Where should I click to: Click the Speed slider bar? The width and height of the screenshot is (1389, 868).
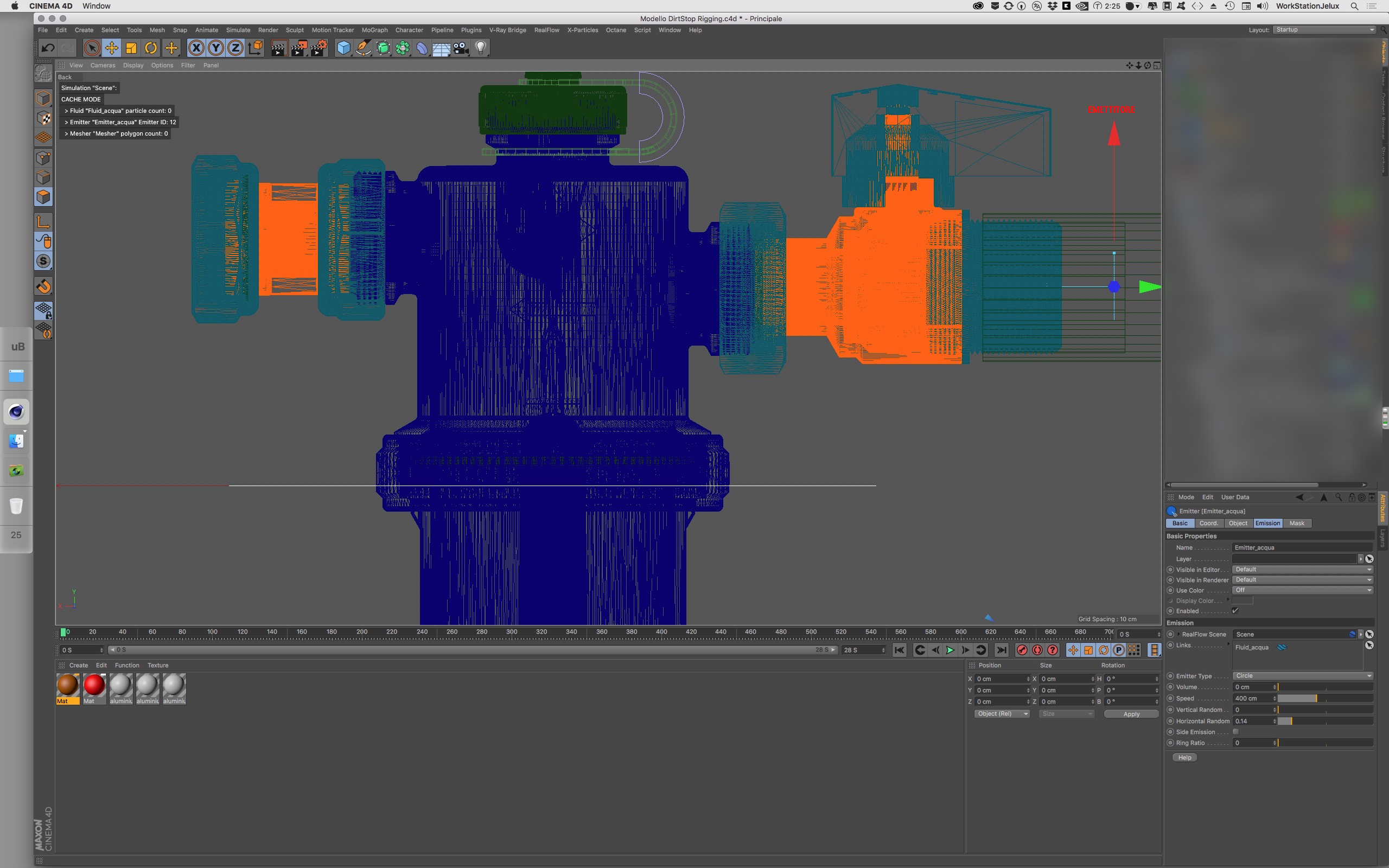tap(1325, 698)
